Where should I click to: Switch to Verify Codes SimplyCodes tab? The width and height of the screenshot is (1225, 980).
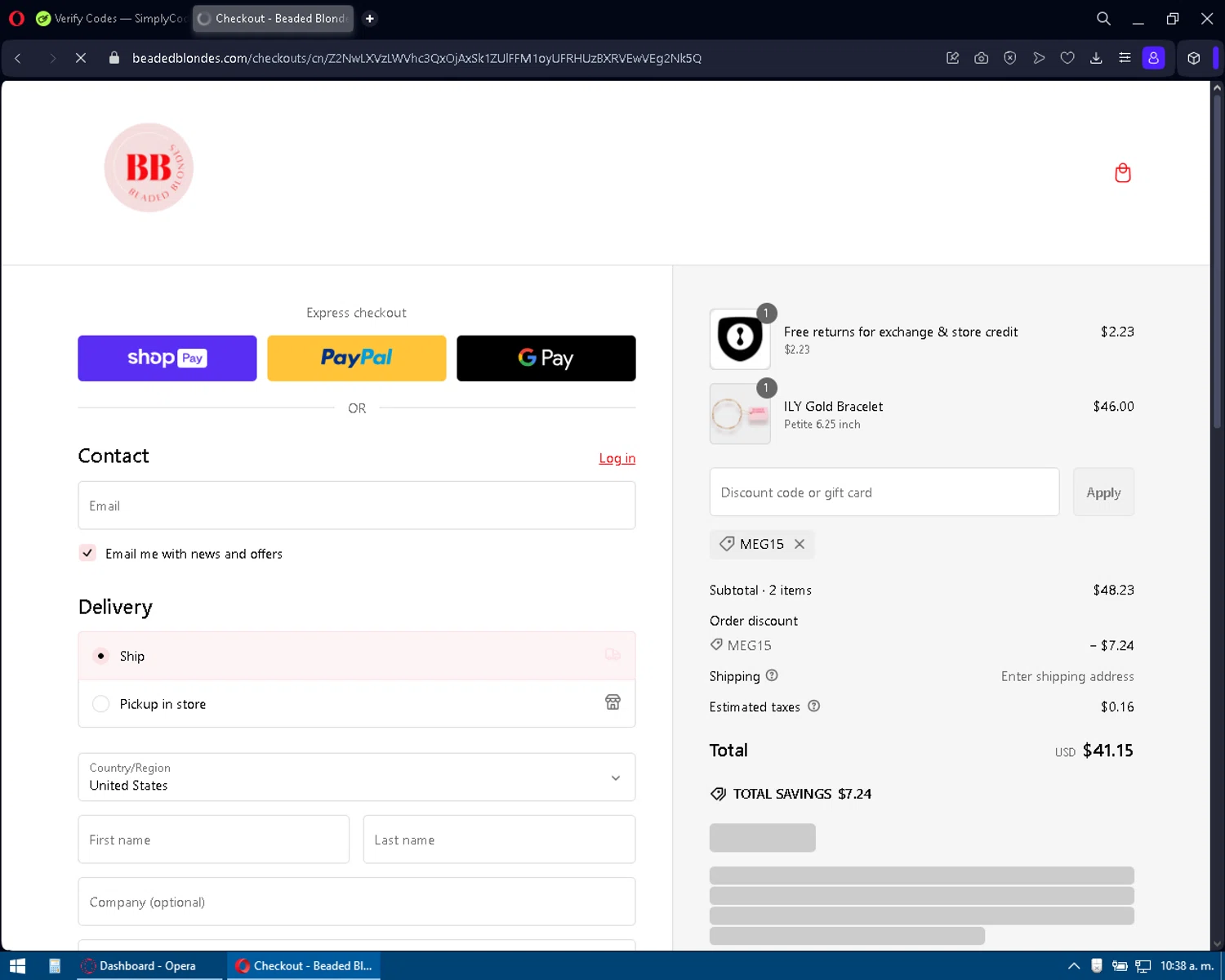pyautogui.click(x=110, y=18)
